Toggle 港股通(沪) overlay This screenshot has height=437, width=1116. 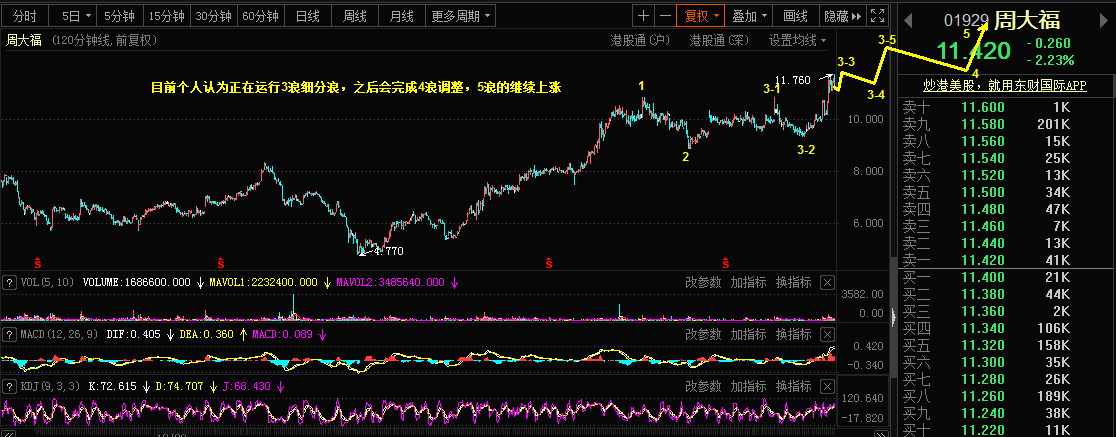click(640, 41)
